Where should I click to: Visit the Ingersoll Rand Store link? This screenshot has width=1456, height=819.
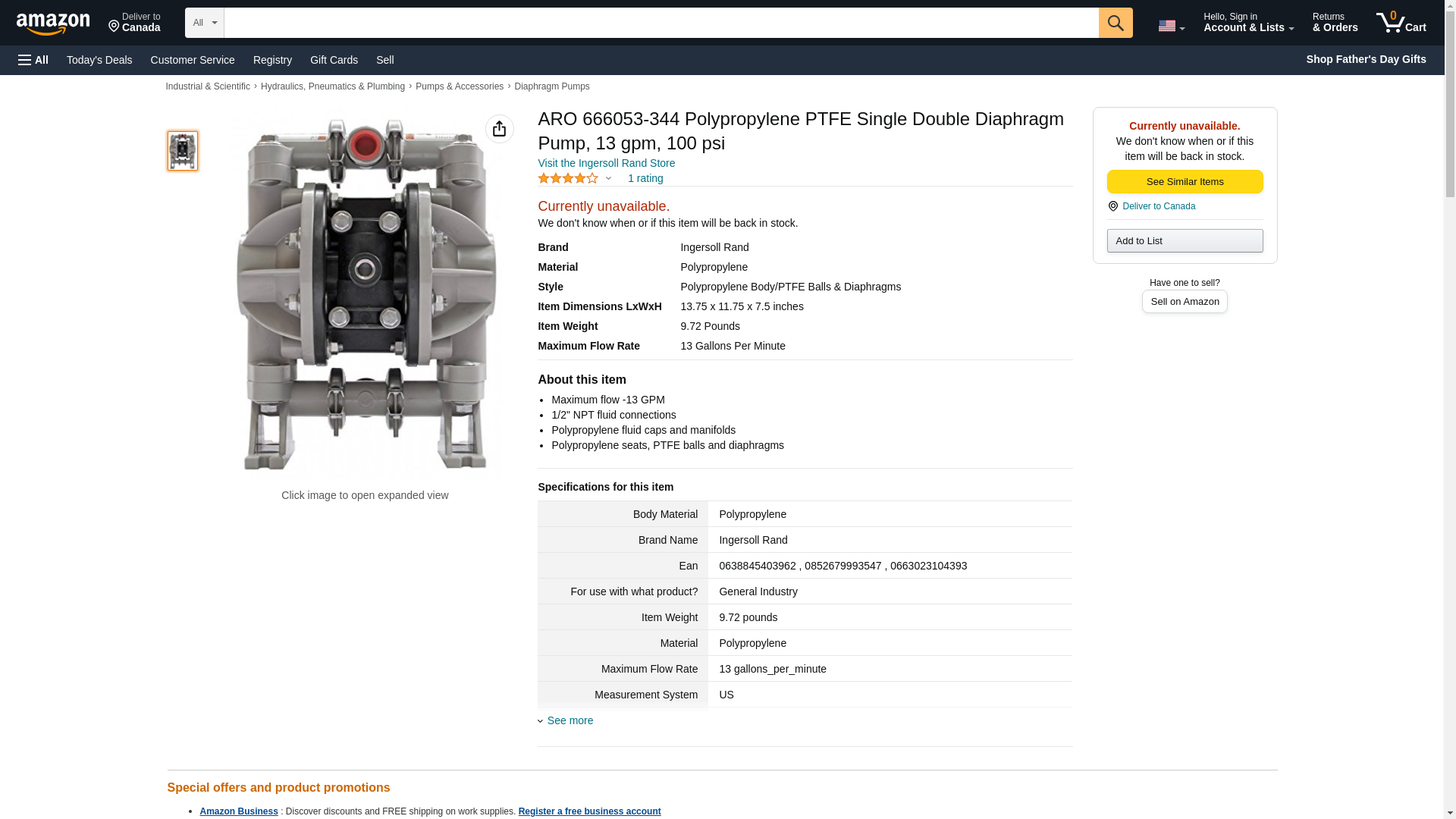click(x=606, y=163)
